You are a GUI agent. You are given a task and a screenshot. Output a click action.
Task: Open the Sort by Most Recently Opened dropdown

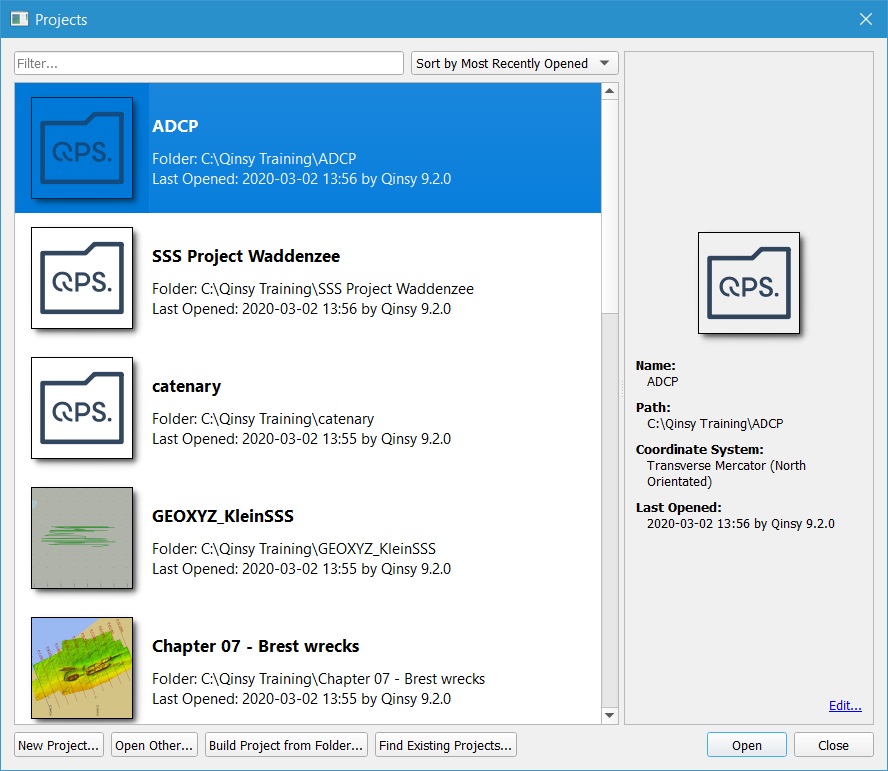(x=515, y=64)
